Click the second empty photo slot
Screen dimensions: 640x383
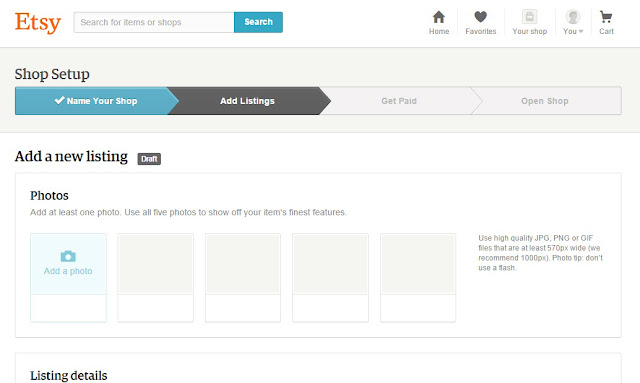pos(156,278)
